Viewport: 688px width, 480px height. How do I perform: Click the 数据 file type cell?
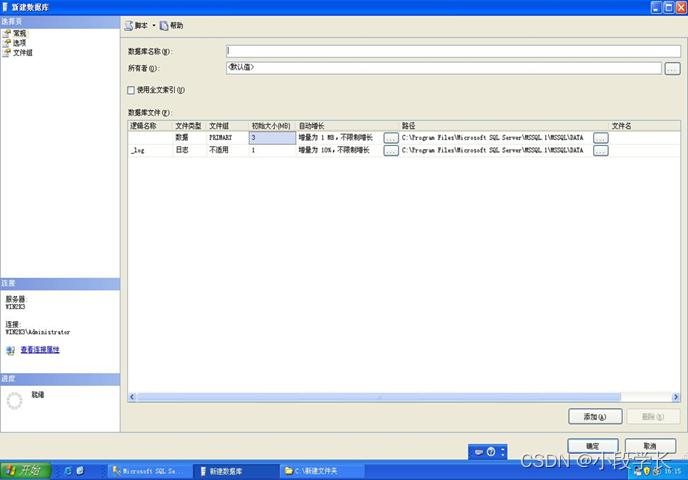[x=189, y=138]
